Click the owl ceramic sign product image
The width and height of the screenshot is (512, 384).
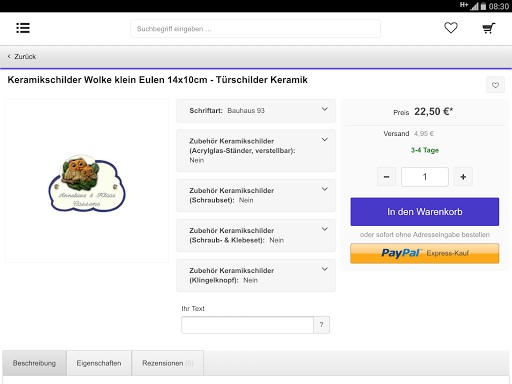(87, 183)
